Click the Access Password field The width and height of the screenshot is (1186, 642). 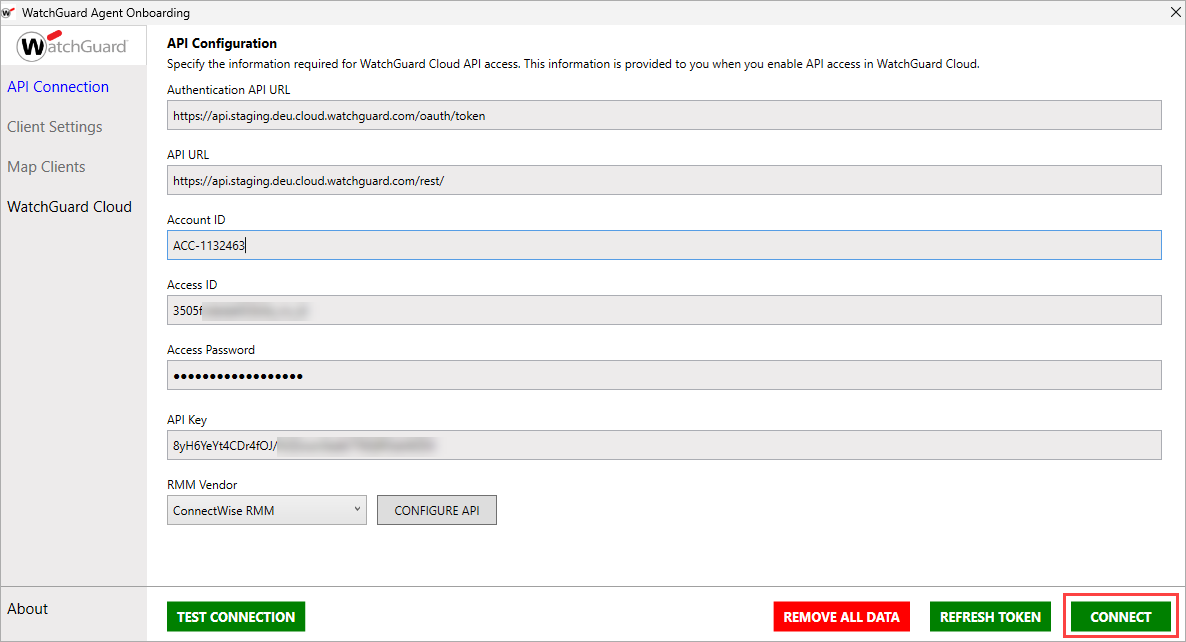click(664, 375)
